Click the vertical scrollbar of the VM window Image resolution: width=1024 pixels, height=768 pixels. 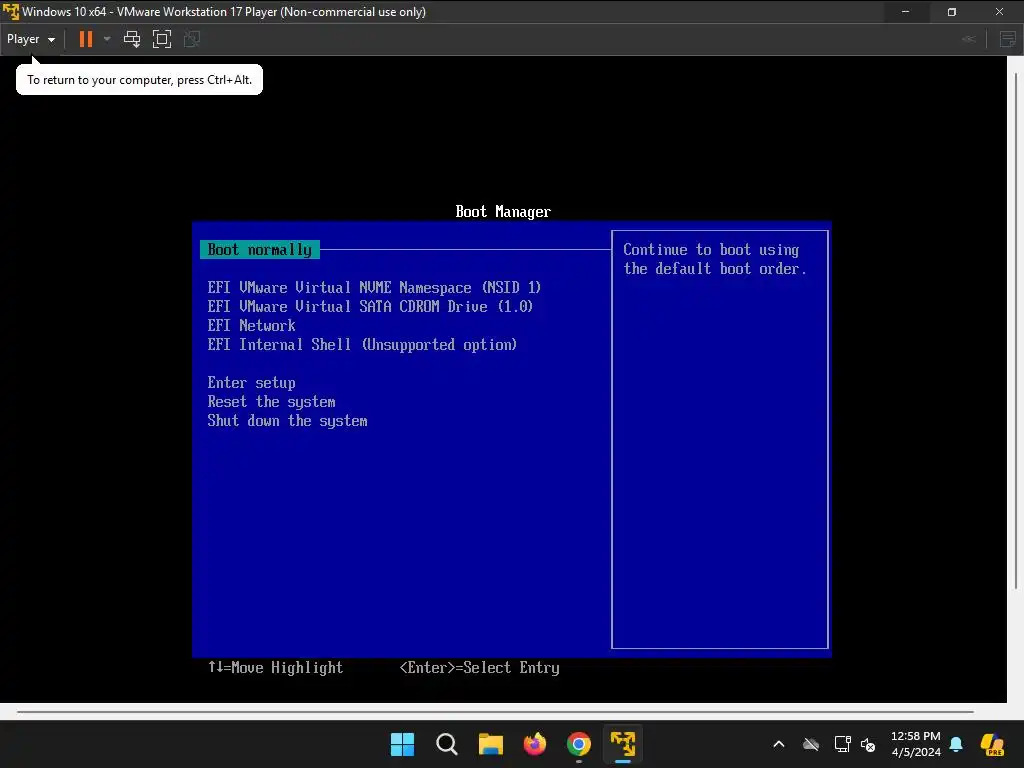[x=1016, y=330]
